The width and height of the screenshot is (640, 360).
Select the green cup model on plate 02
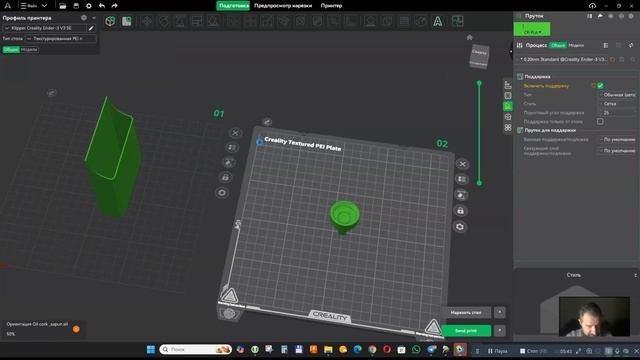point(345,217)
